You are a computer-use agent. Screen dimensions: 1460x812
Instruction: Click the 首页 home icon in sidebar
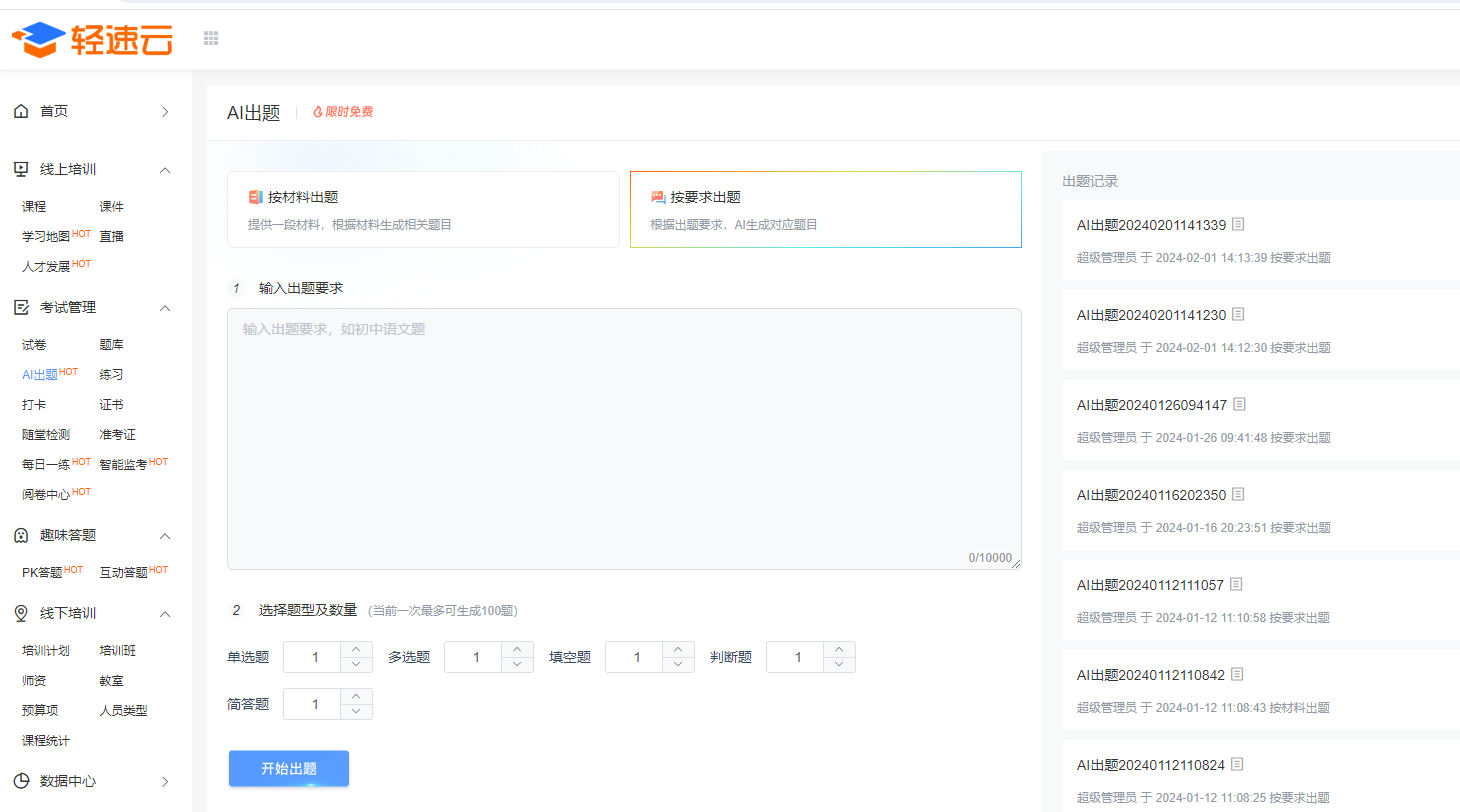click(21, 111)
